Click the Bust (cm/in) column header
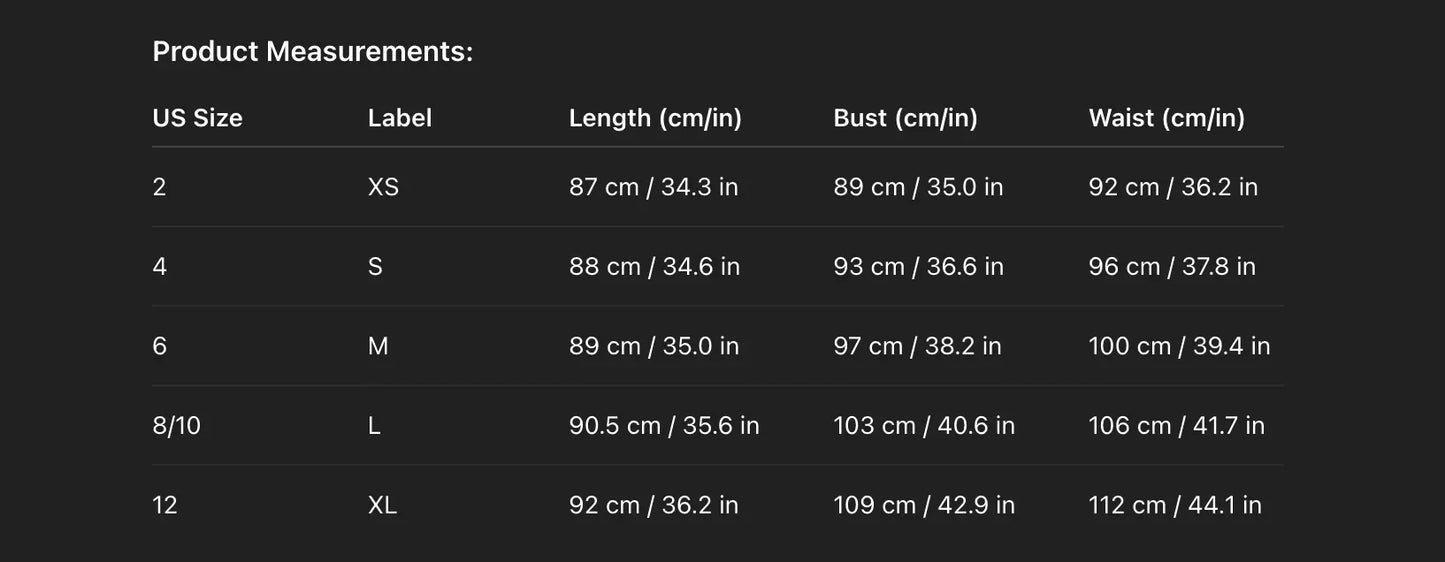1445x562 pixels. [905, 118]
